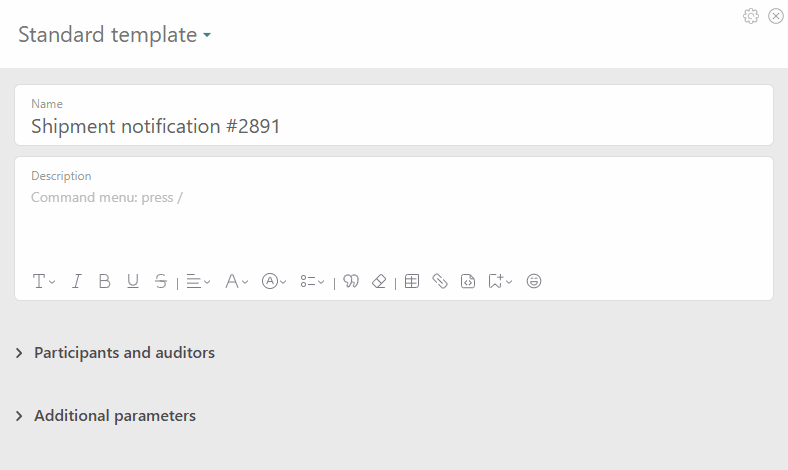Attach a file with the paperclip icon
788x470 pixels.
tap(440, 282)
